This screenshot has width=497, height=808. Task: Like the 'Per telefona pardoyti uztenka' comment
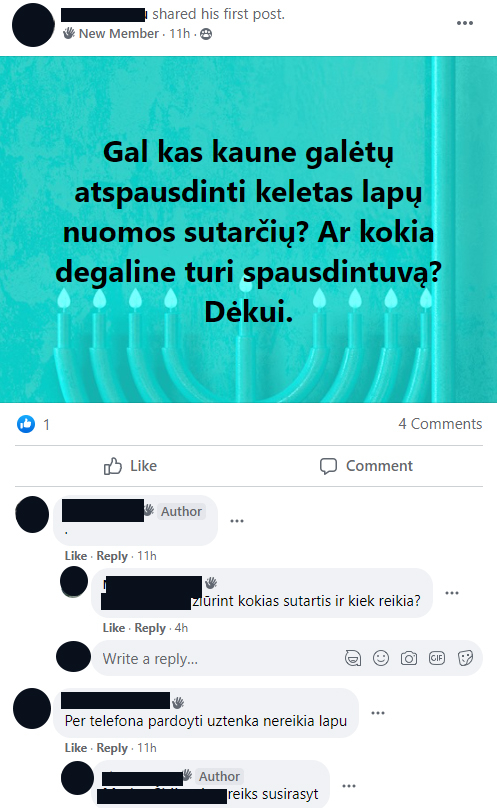click(x=76, y=748)
